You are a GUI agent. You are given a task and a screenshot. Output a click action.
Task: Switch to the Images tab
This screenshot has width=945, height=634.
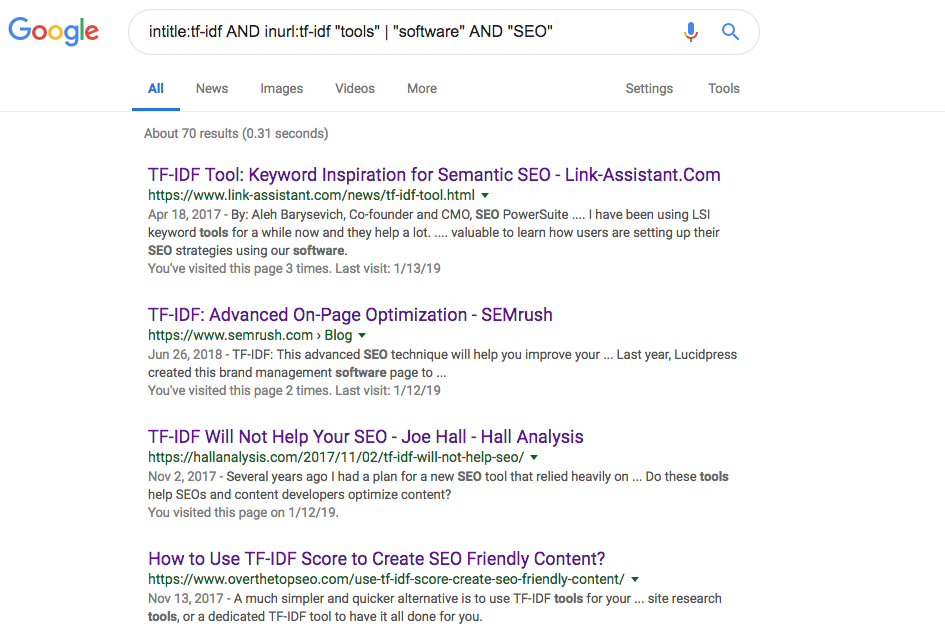(281, 88)
